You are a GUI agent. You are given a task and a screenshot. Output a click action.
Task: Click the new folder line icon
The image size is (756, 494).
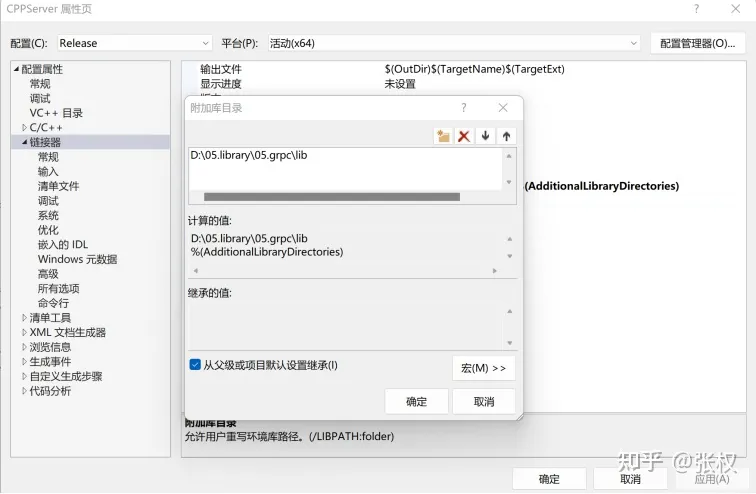point(443,136)
